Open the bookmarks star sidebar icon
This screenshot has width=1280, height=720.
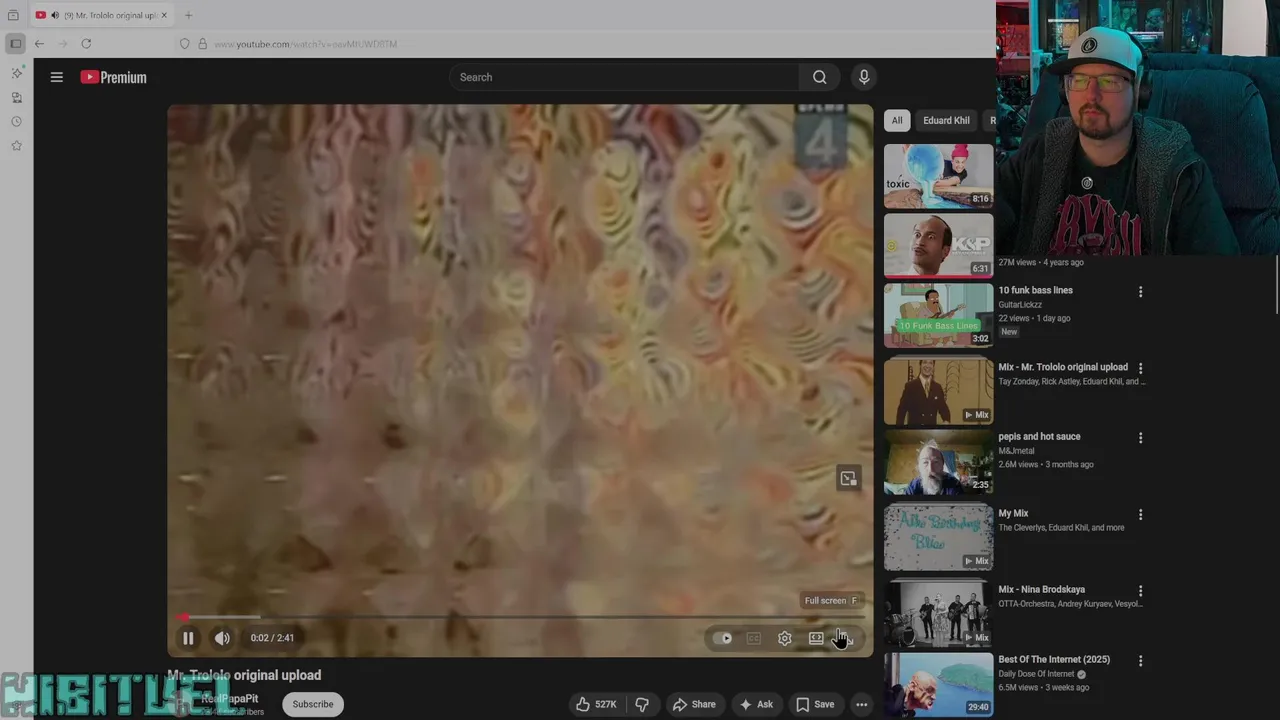pos(16,145)
